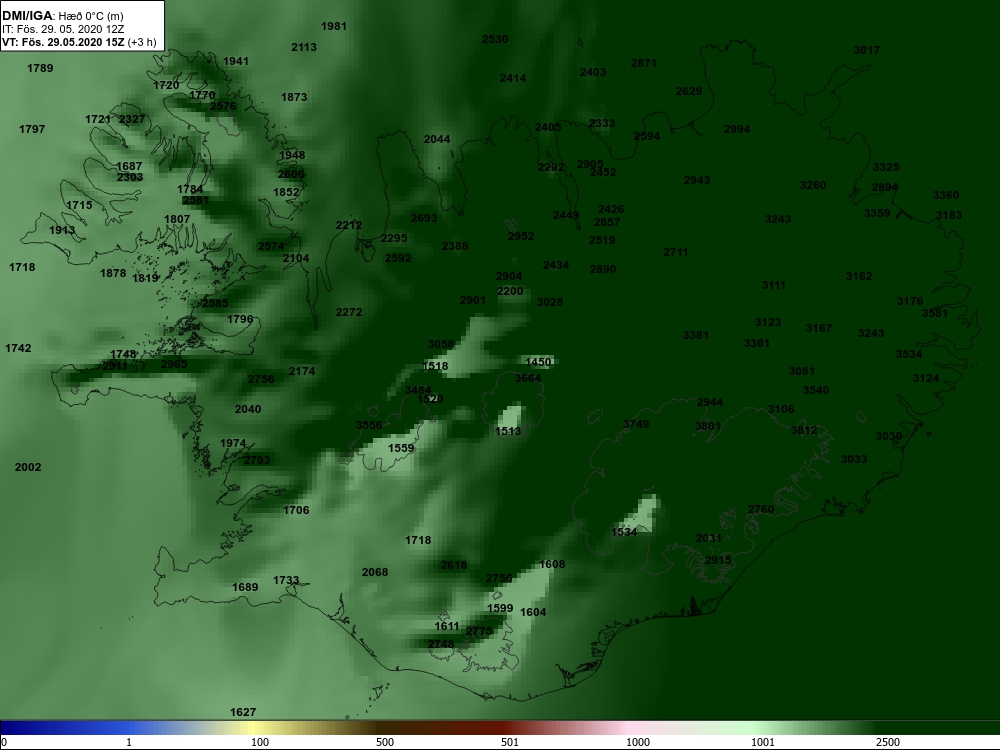Viewport: 1000px width, 750px height.
Task: Select the map value 3033
Action: tap(853, 459)
